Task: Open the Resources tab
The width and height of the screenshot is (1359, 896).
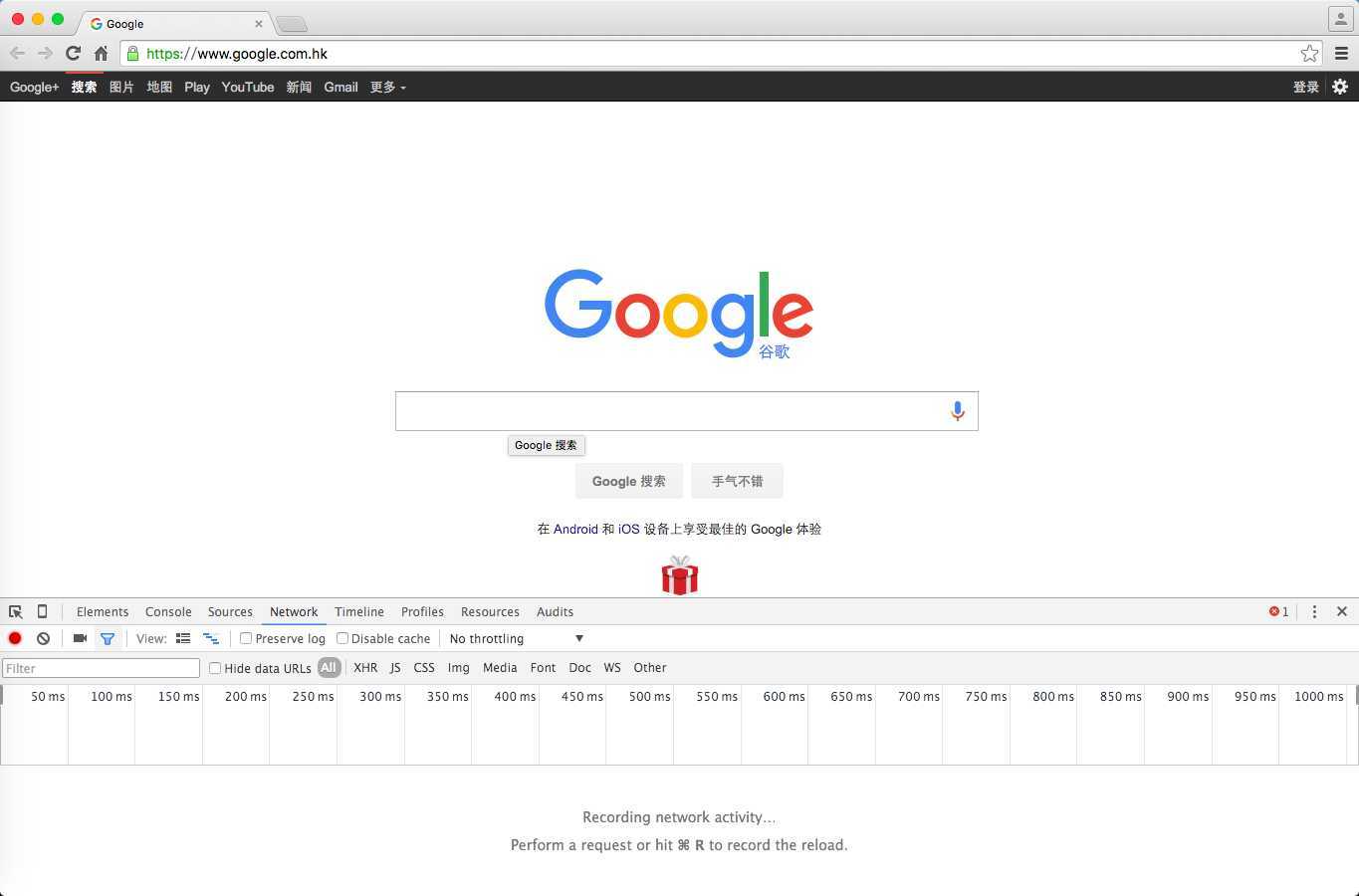Action: [x=490, y=611]
